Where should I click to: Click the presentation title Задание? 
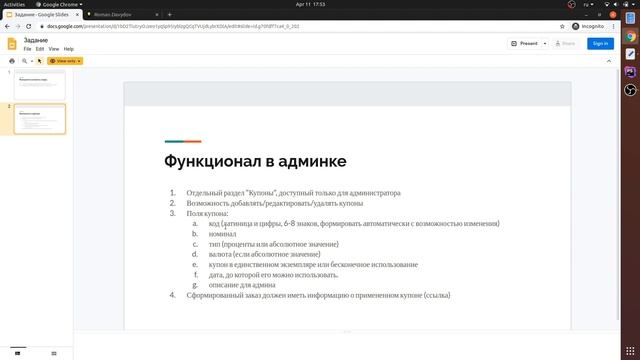click(x=36, y=40)
